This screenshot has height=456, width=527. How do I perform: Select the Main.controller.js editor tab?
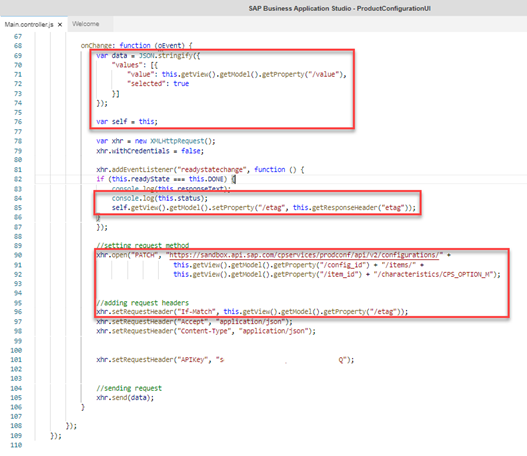[29, 25]
